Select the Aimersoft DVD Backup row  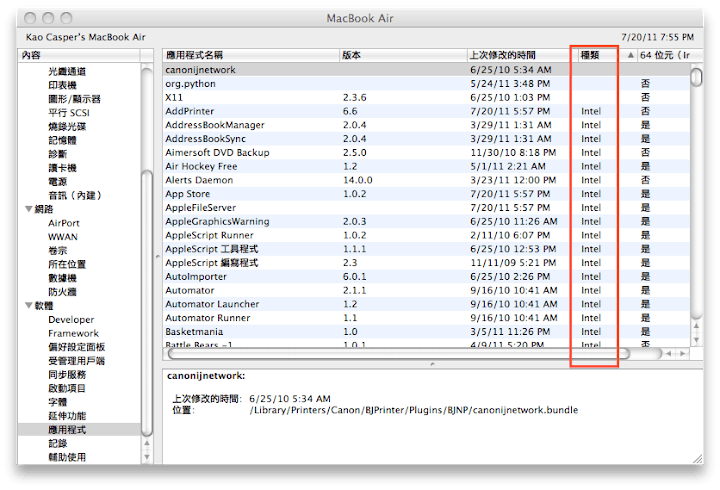(426, 152)
